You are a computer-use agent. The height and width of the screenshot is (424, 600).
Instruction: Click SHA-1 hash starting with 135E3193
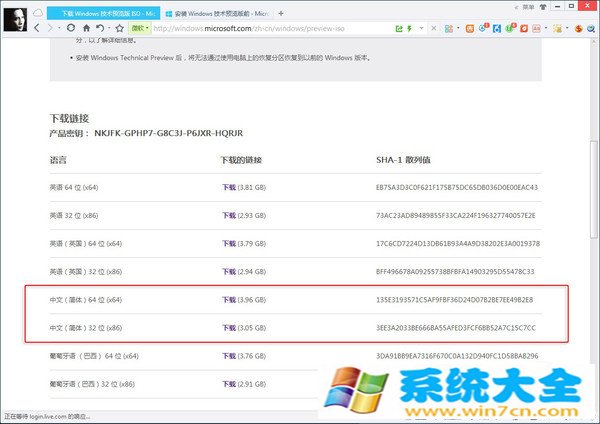coord(455,300)
